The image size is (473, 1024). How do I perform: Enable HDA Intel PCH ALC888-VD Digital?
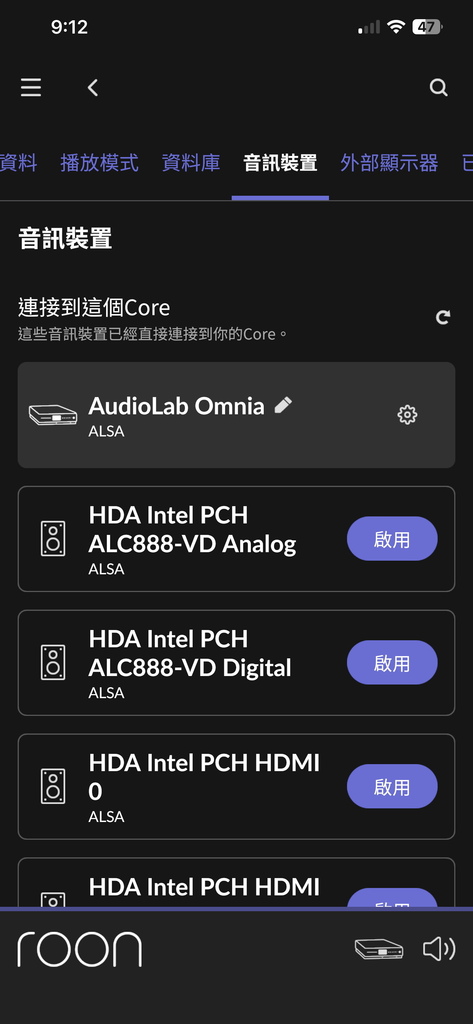click(x=392, y=663)
